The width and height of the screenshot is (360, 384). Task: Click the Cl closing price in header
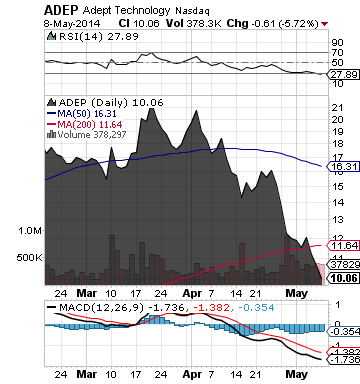[x=139, y=23]
